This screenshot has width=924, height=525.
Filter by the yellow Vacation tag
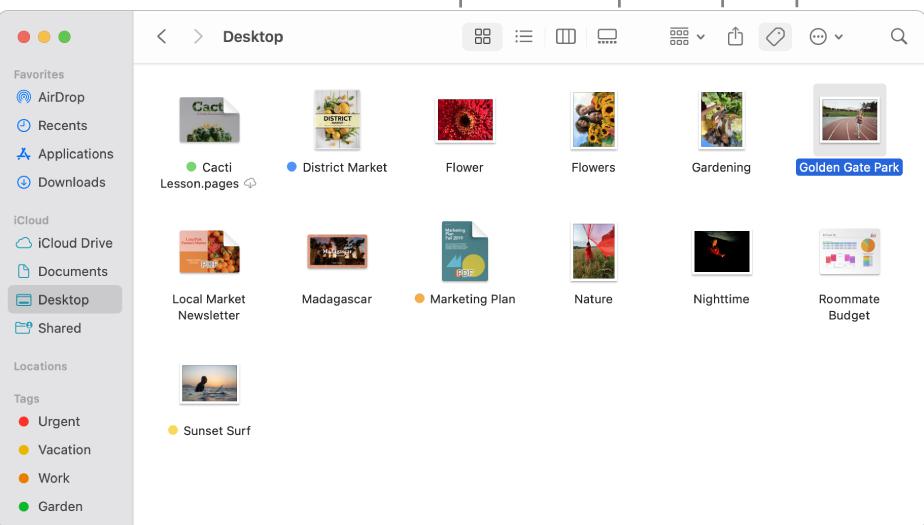[65, 450]
